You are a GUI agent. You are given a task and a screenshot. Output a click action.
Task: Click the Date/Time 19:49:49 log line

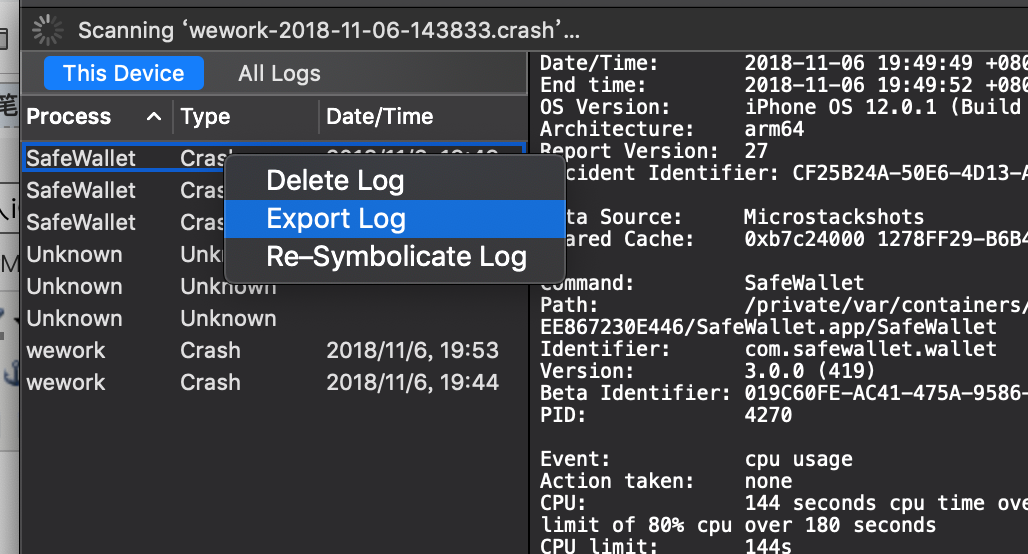783,63
